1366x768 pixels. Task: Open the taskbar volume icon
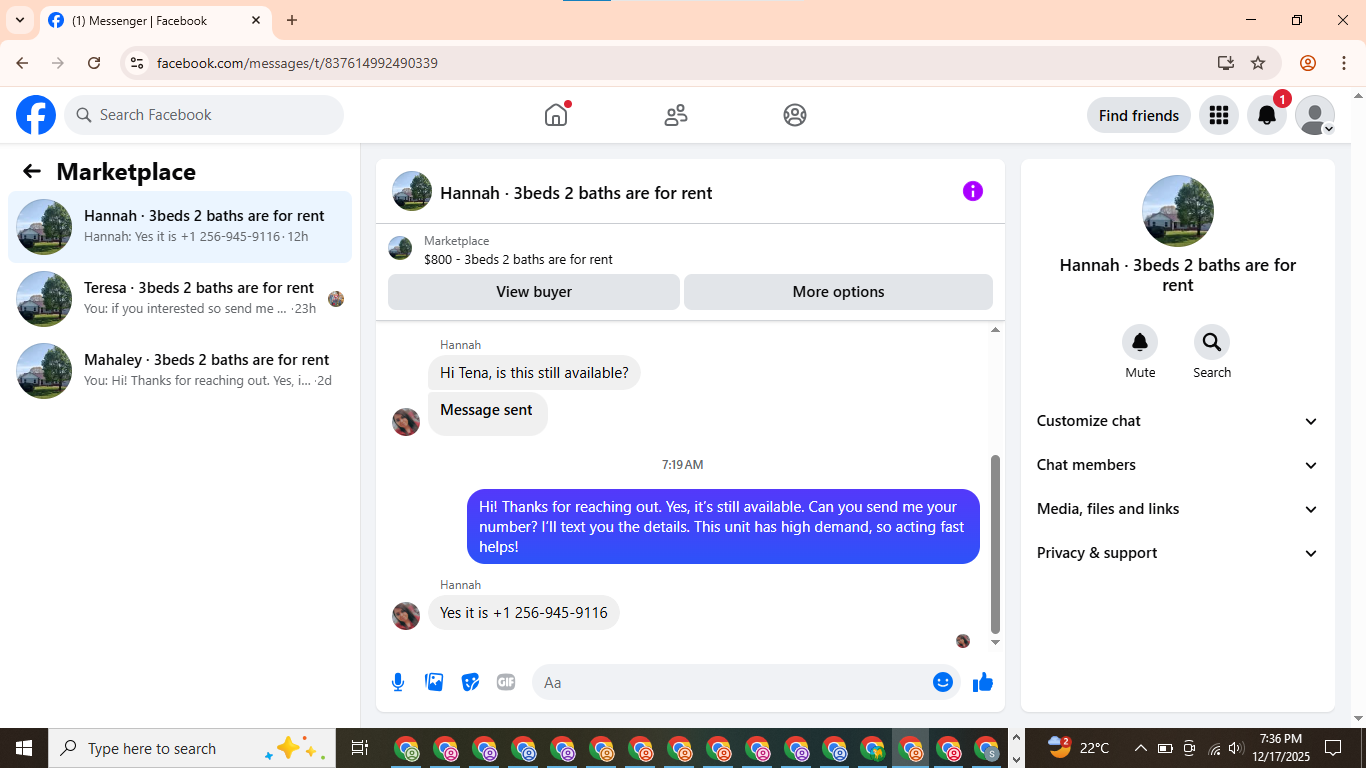click(x=1236, y=748)
